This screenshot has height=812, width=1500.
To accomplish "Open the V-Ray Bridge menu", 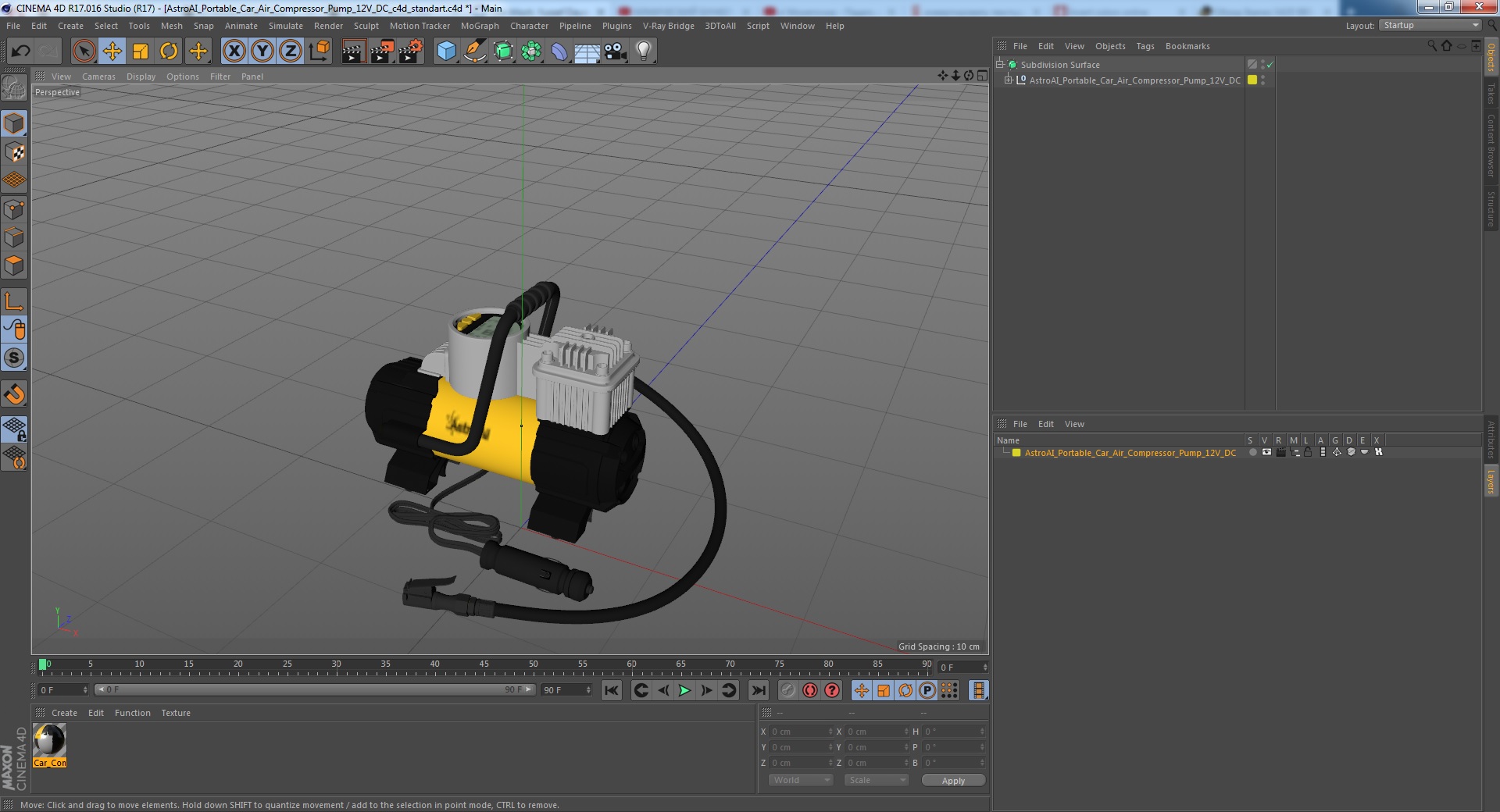I will pyautogui.click(x=668, y=26).
